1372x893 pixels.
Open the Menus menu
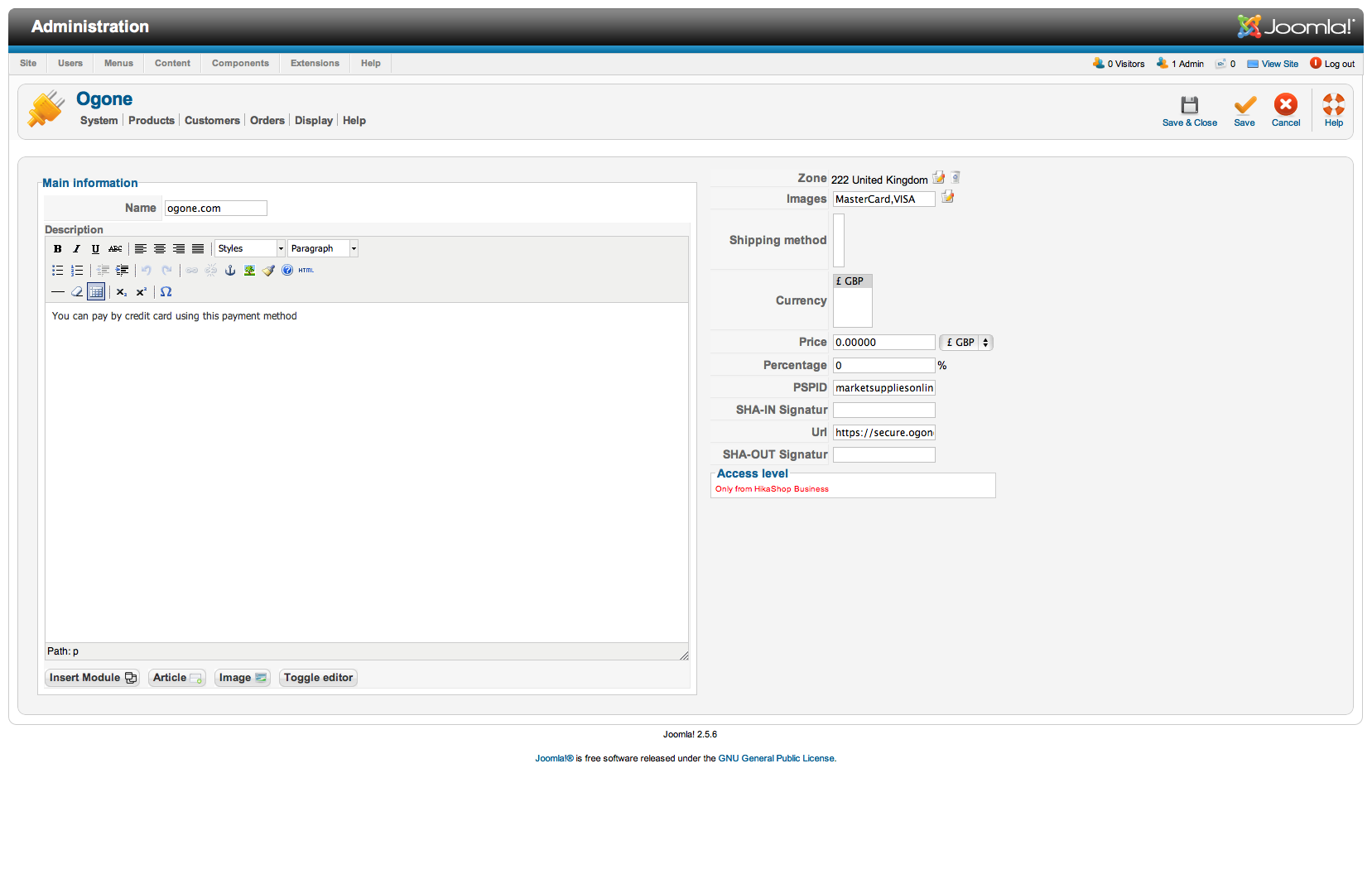[x=118, y=63]
